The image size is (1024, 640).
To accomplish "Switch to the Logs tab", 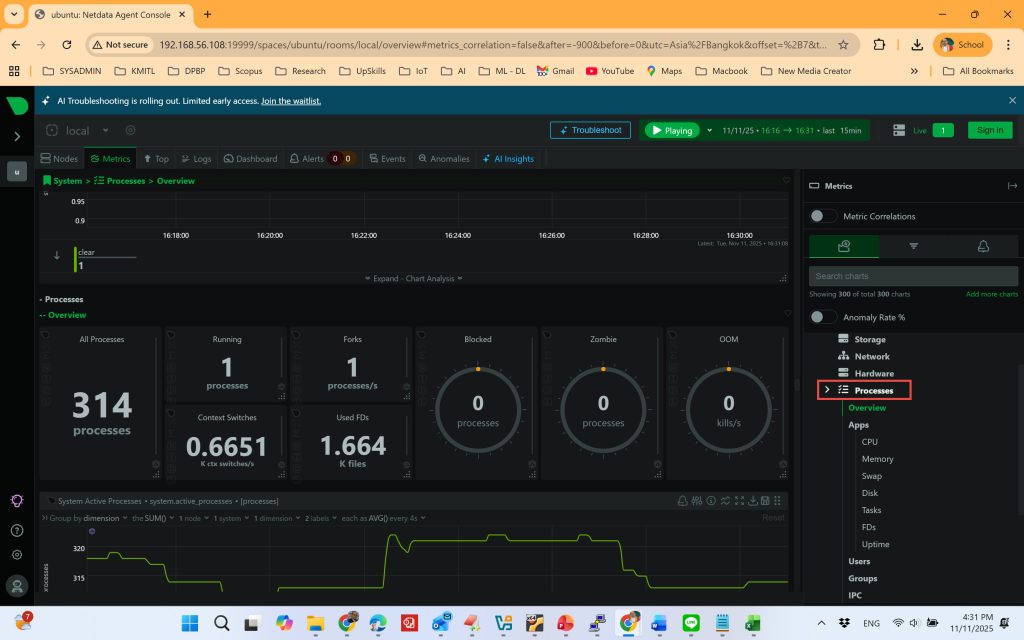I will click(x=195, y=159).
